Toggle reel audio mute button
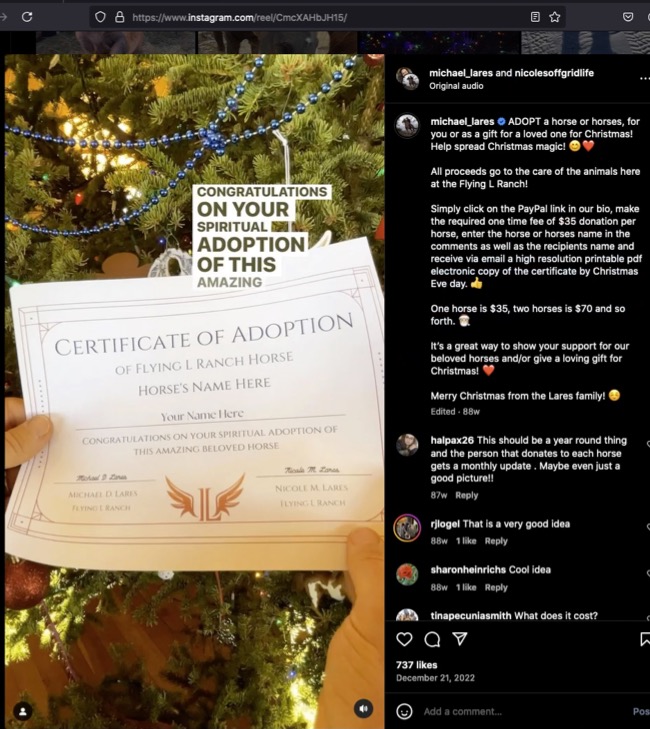The image size is (650, 729). [364, 709]
